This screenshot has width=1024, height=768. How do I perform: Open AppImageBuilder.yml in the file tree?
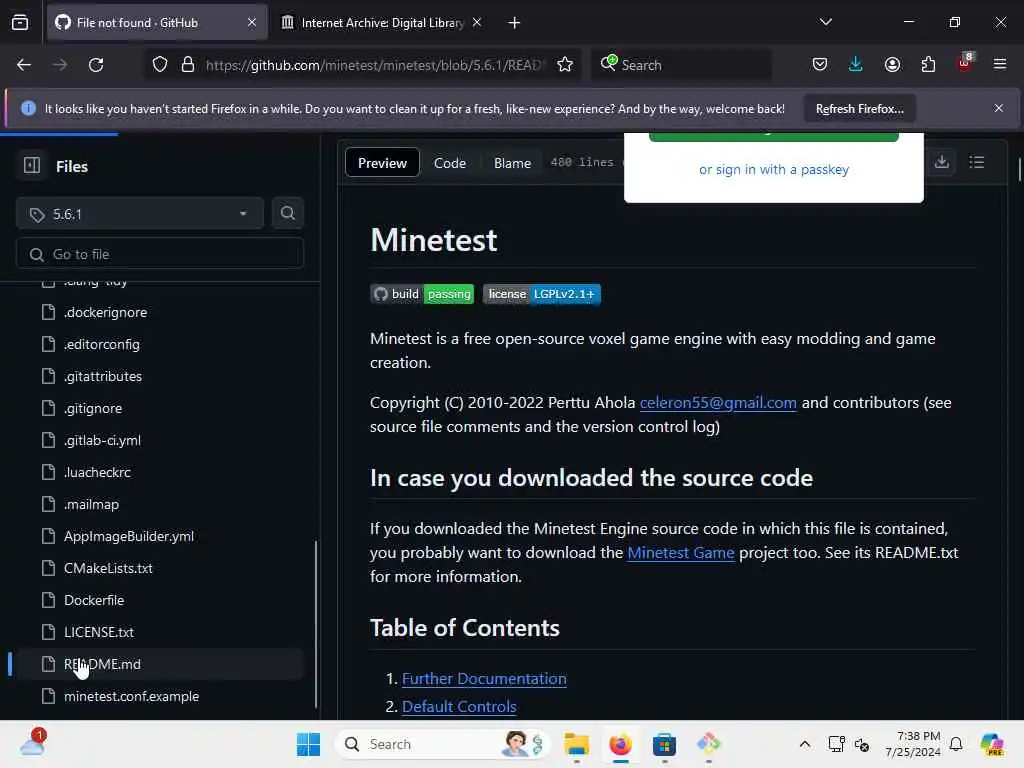pyautogui.click(x=129, y=536)
